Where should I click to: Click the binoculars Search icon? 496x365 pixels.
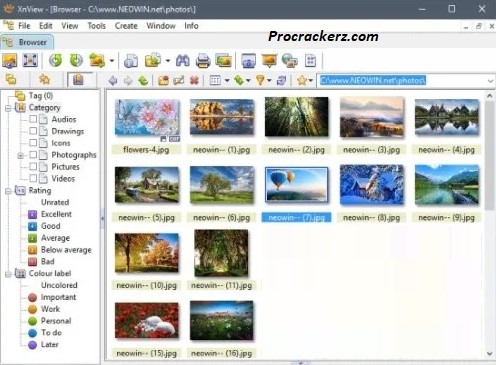183,61
